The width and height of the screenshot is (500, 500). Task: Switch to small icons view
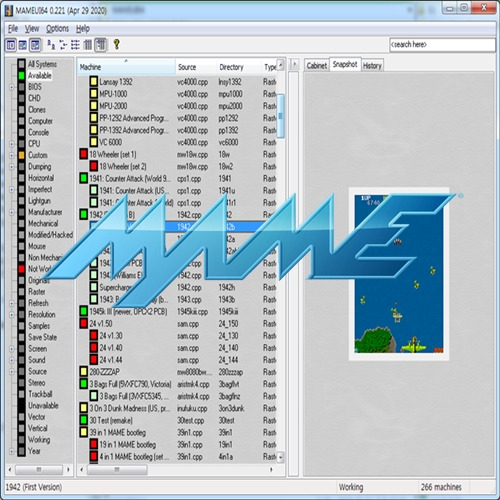coord(63,44)
